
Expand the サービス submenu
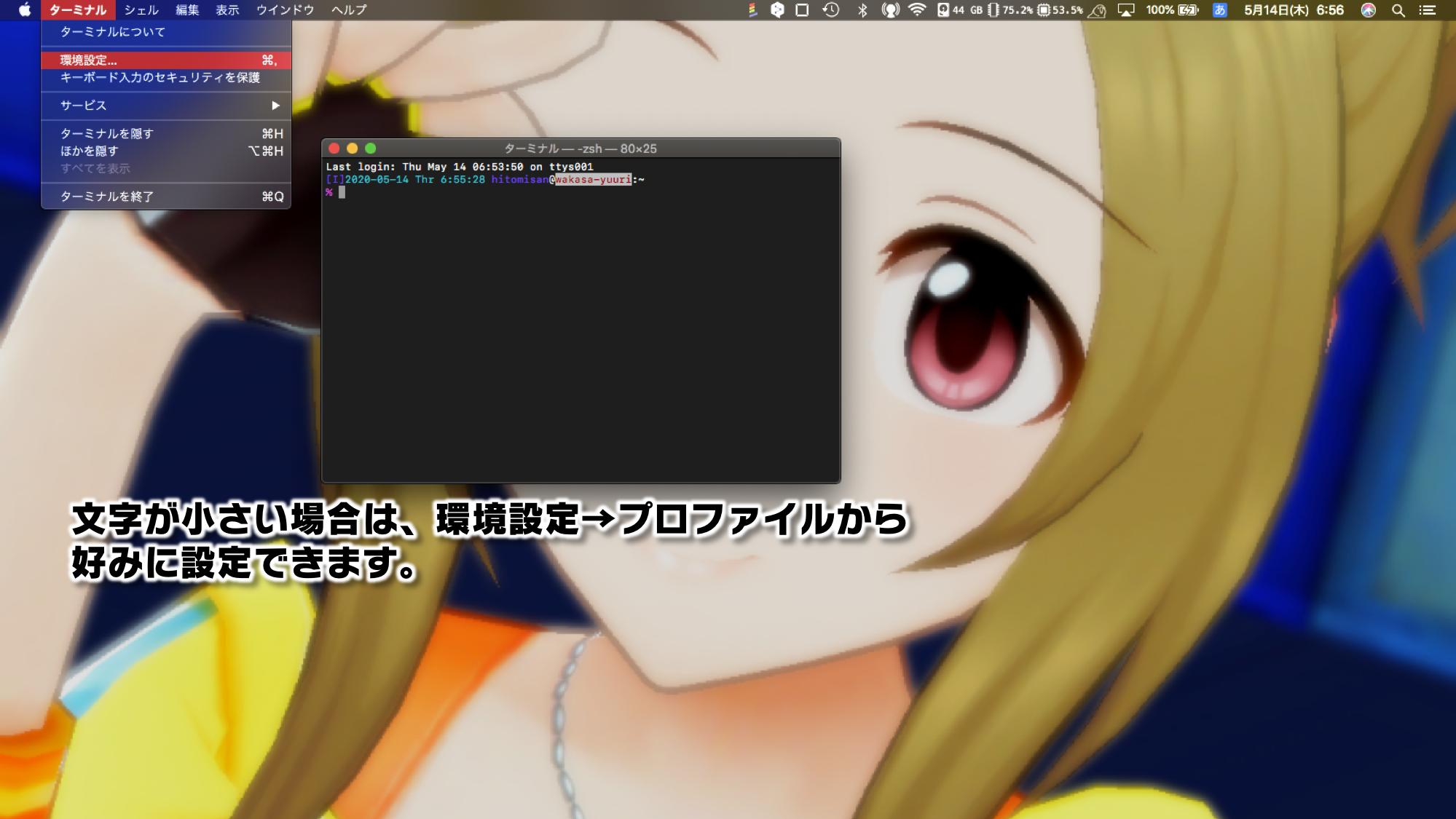point(166,106)
